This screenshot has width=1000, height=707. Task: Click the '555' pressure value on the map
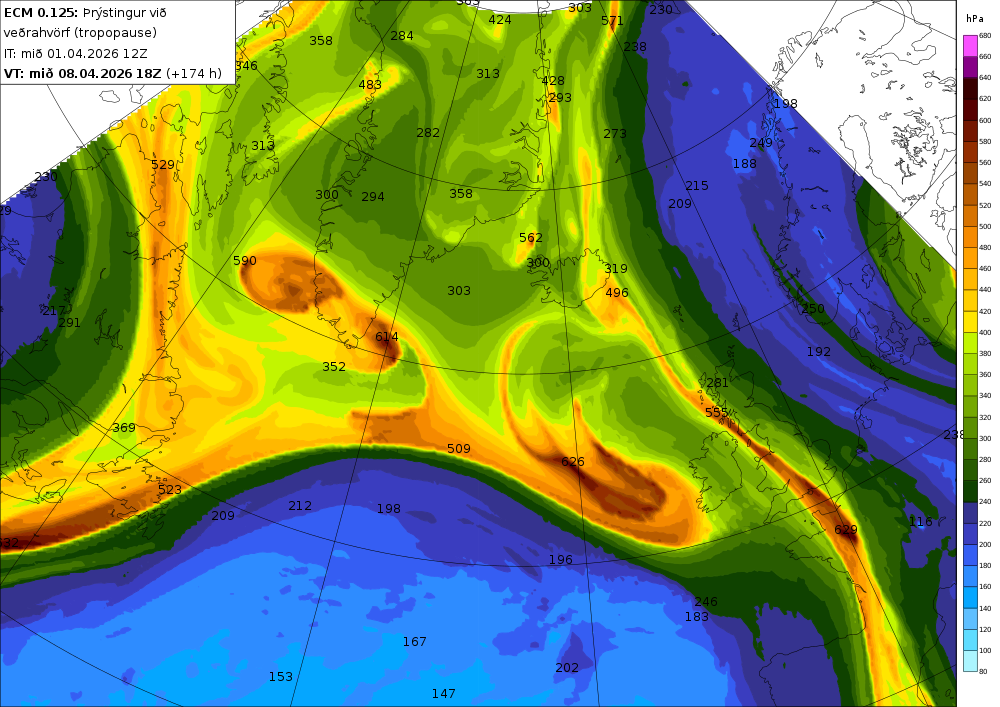(717, 412)
